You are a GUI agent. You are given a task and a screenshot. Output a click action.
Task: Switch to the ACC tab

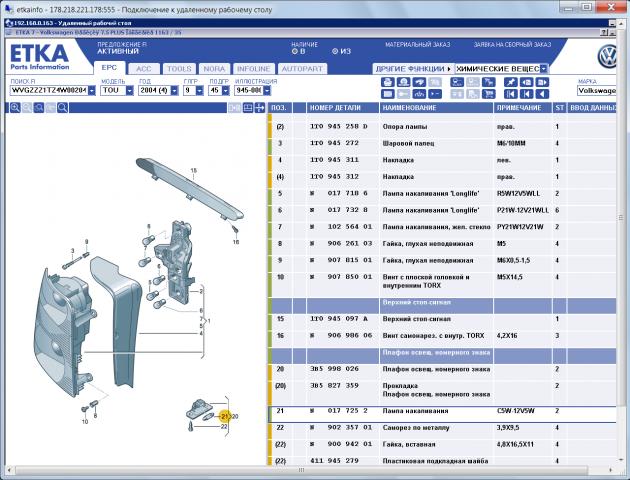point(143,69)
